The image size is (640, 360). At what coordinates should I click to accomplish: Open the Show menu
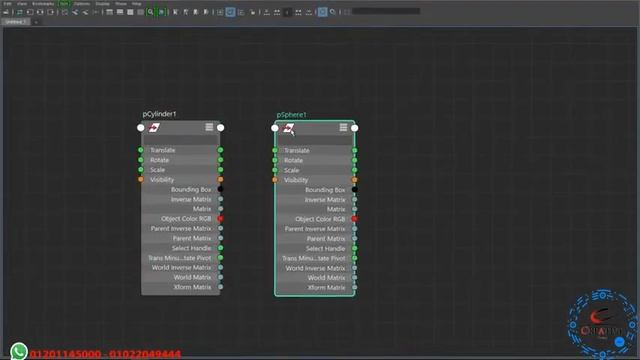tap(121, 4)
